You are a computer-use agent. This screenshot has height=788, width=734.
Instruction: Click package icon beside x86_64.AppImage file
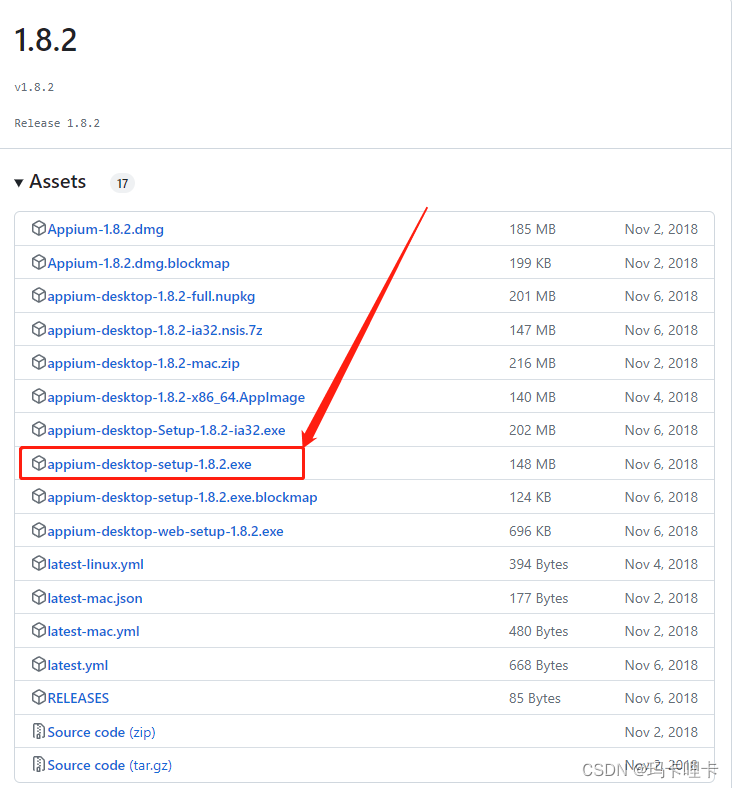point(39,397)
